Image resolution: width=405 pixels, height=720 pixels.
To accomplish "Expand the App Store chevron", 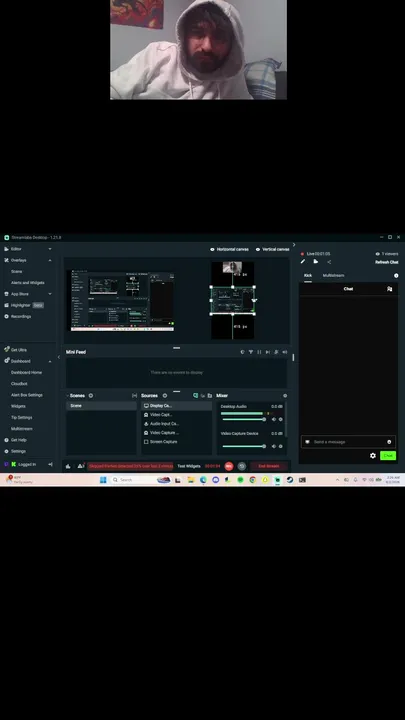I will click(50, 294).
